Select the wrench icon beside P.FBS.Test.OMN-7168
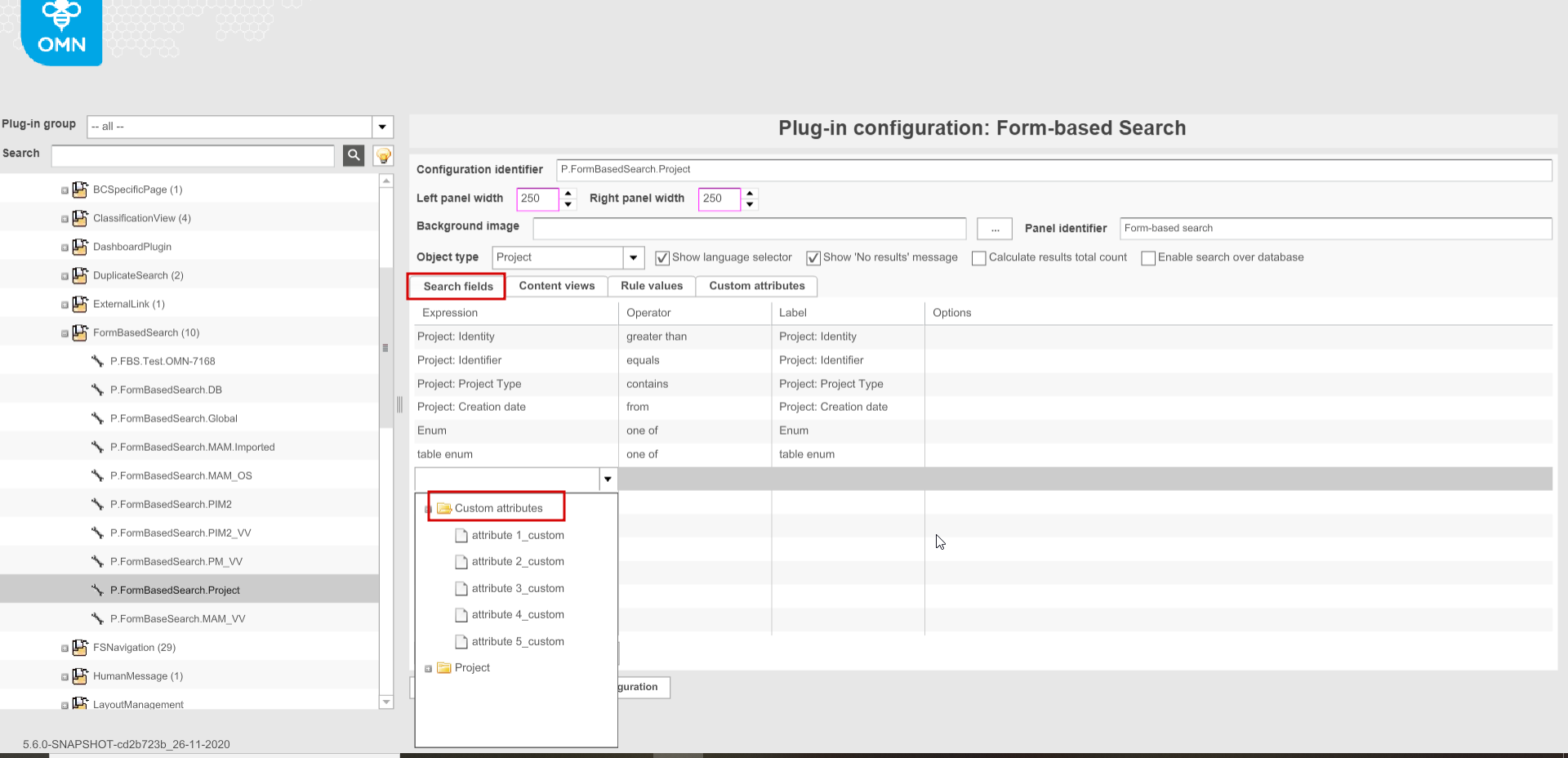This screenshot has width=1568, height=758. tap(98, 361)
